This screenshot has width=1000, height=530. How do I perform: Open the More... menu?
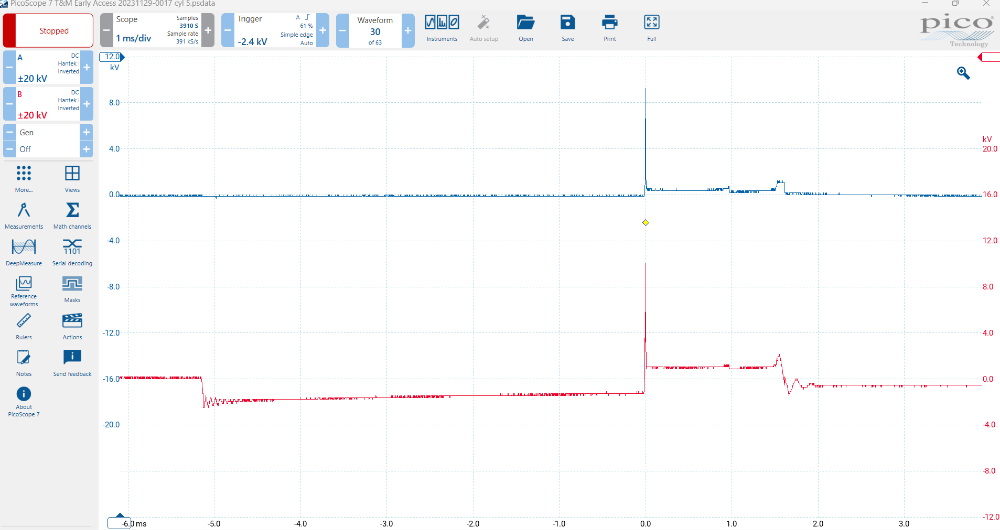[x=24, y=177]
